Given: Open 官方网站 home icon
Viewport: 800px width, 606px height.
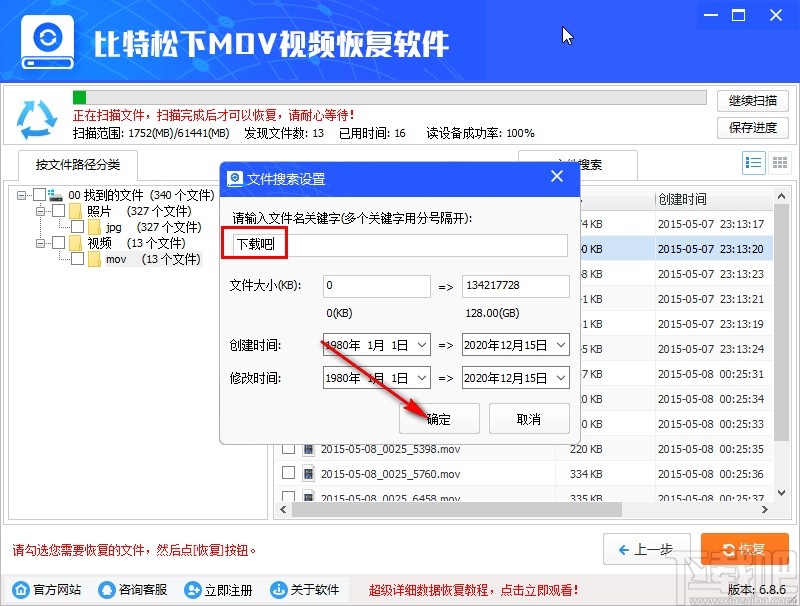Looking at the screenshot, I should 21,590.
